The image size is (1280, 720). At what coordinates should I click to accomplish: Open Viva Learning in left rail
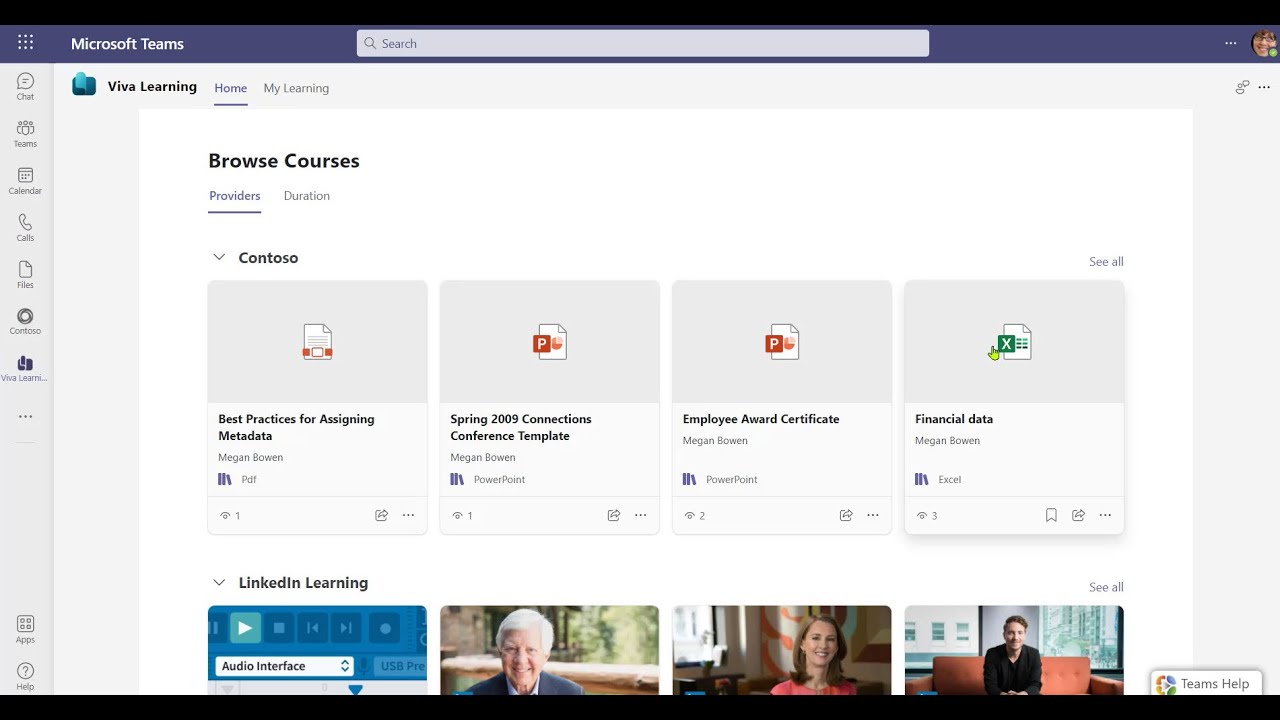pyautogui.click(x=25, y=368)
